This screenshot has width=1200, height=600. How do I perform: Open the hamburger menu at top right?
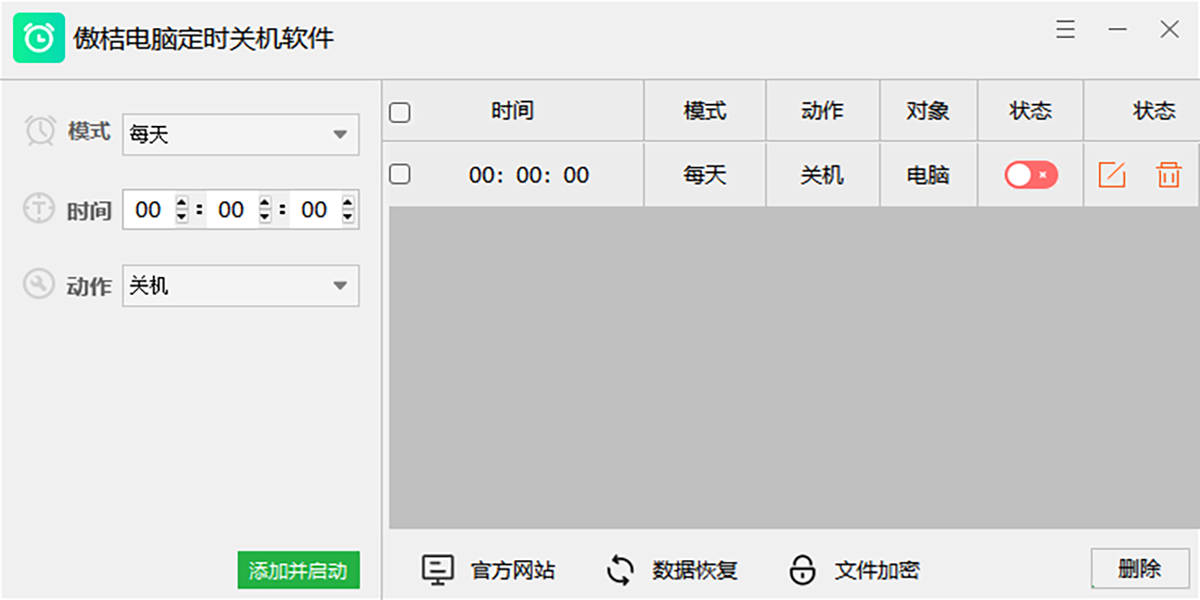pyautogui.click(x=1065, y=30)
